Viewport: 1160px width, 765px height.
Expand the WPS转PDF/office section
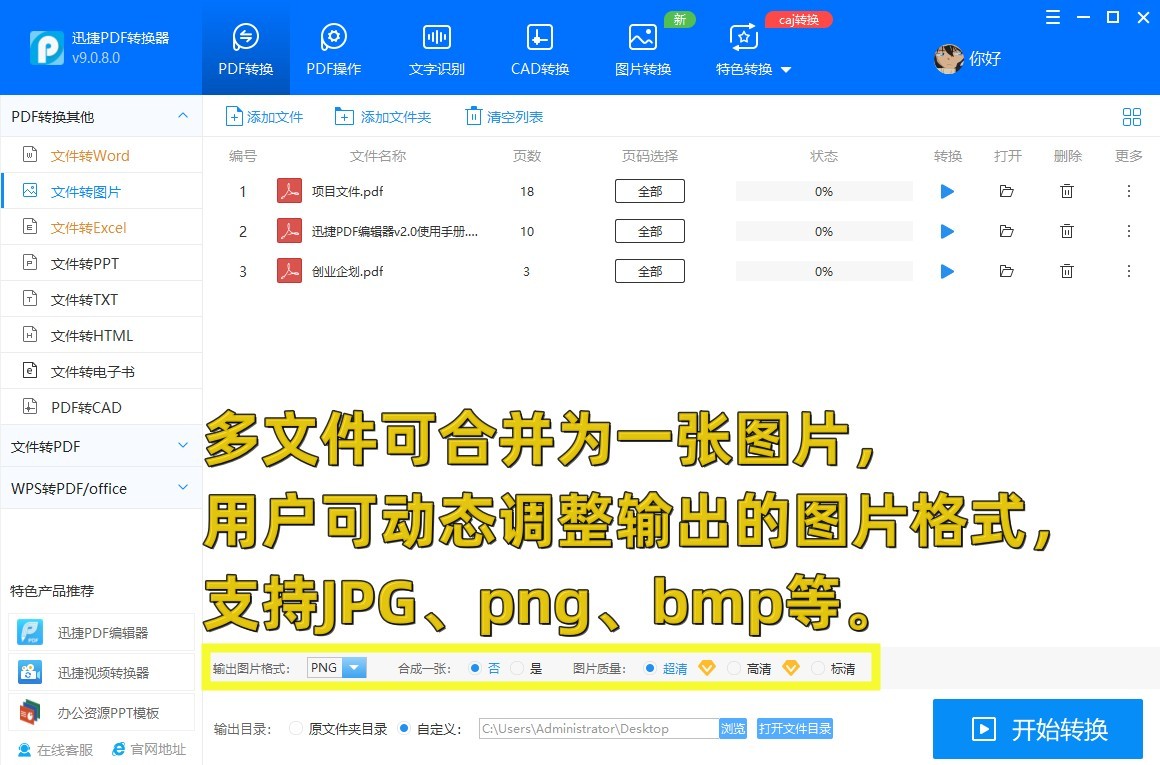(x=183, y=488)
